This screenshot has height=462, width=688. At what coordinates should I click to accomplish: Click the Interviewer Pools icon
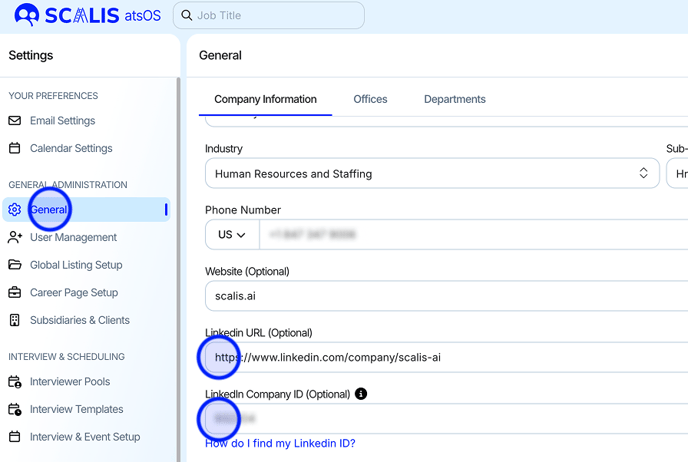click(x=15, y=382)
